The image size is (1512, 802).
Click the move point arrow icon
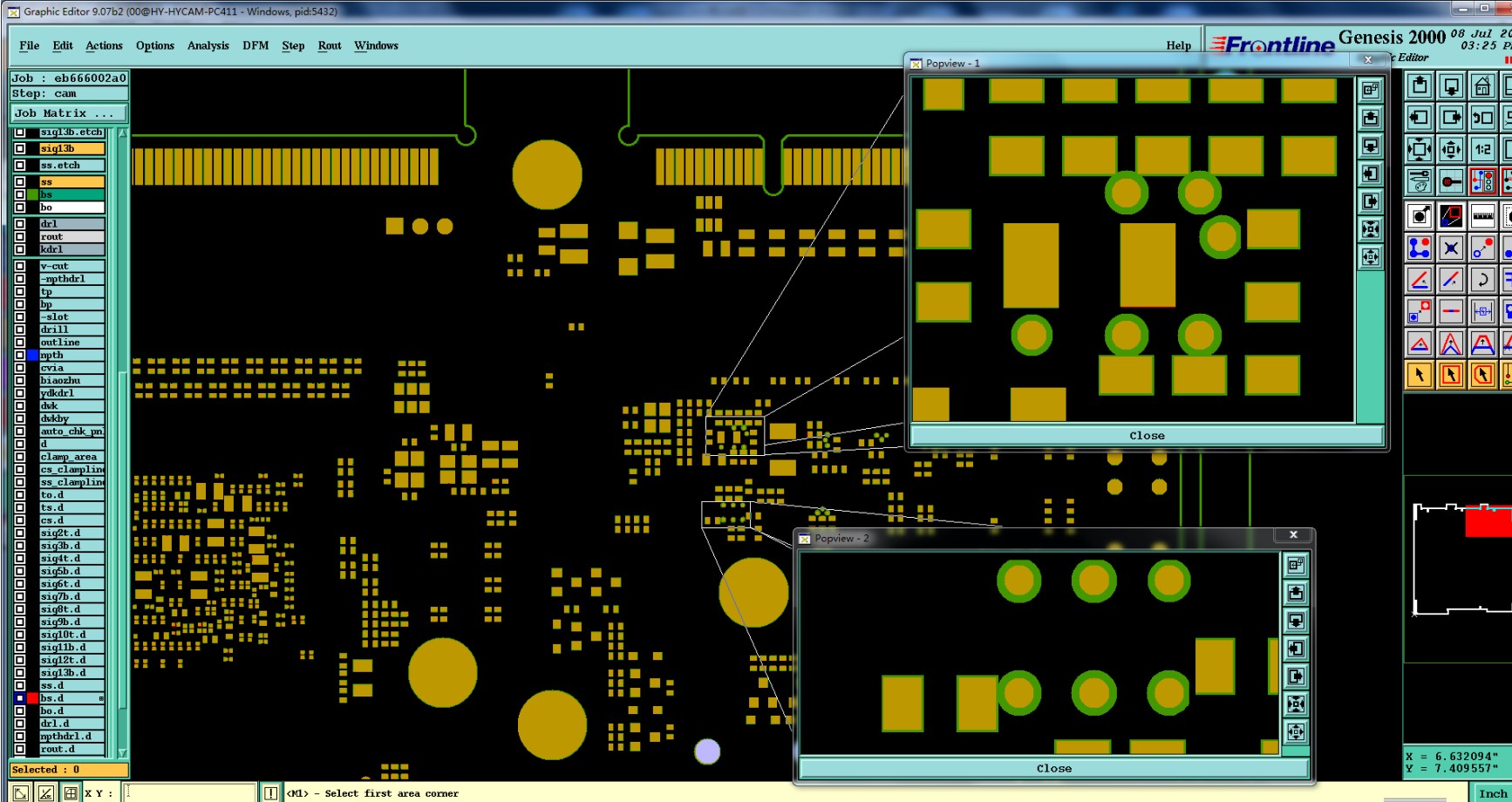1482,248
